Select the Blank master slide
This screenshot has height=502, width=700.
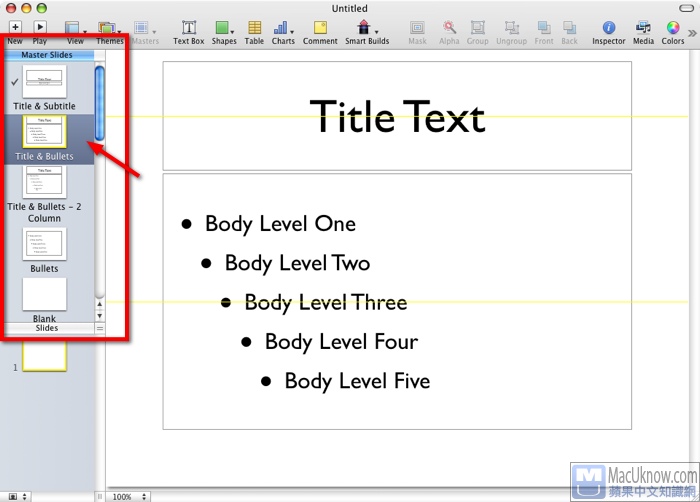44,299
